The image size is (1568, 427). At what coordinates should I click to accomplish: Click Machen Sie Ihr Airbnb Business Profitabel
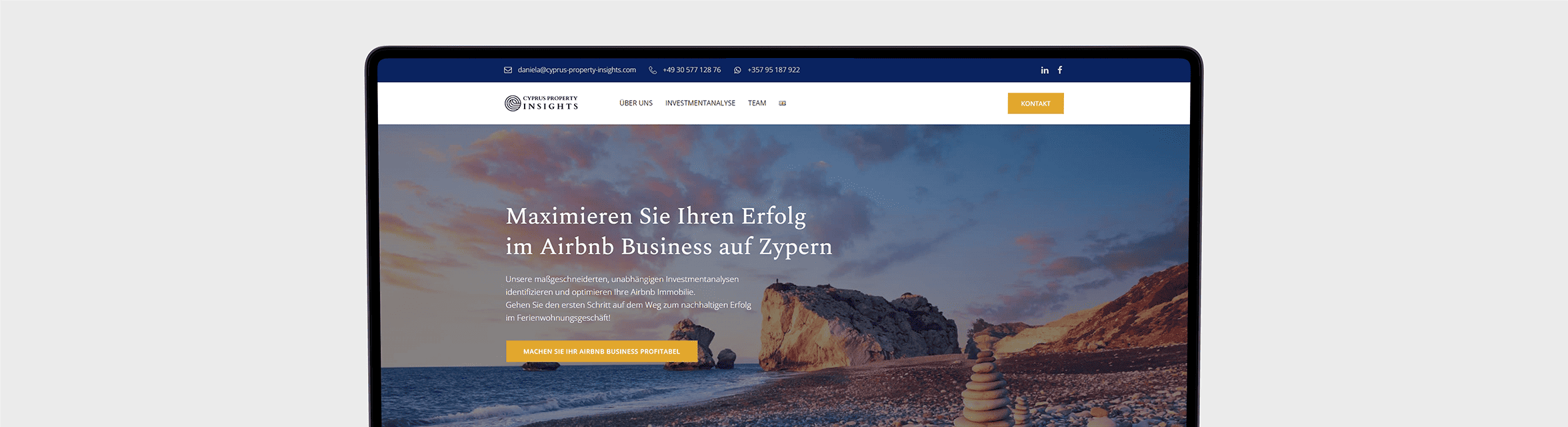pos(602,352)
